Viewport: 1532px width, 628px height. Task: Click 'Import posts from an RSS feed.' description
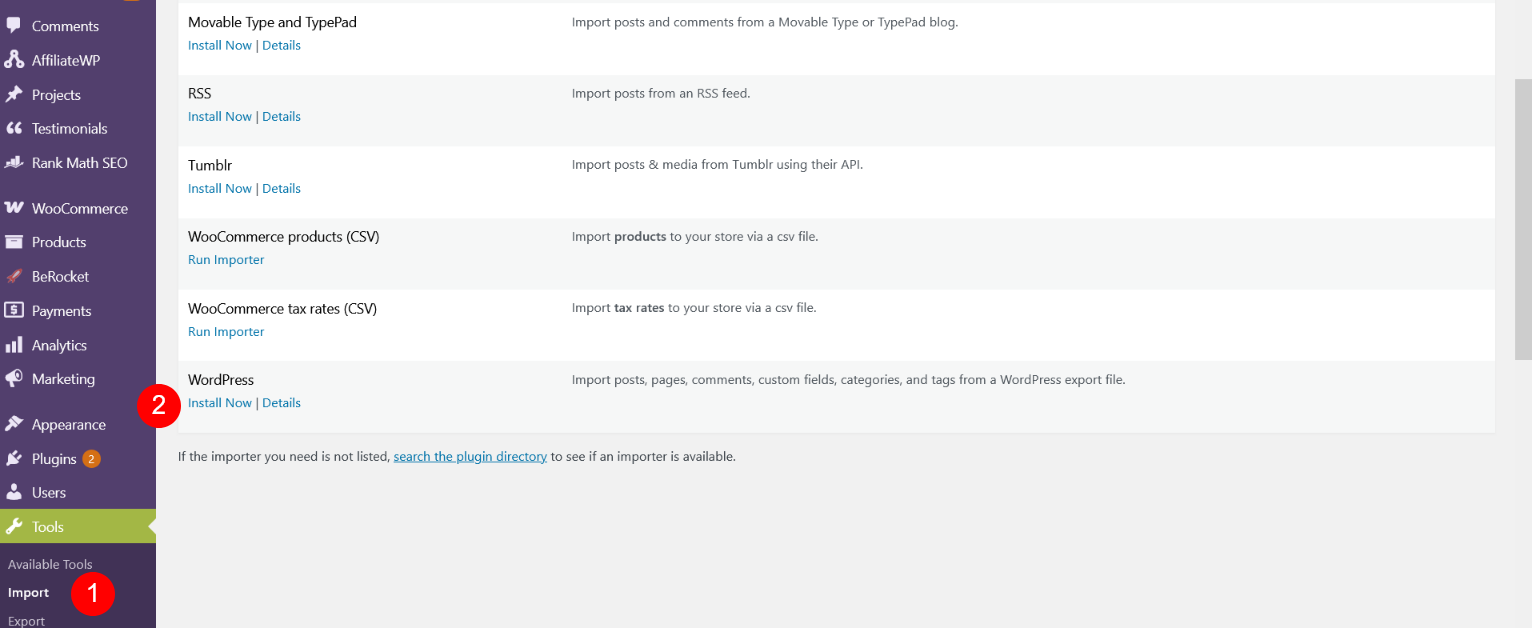[661, 93]
